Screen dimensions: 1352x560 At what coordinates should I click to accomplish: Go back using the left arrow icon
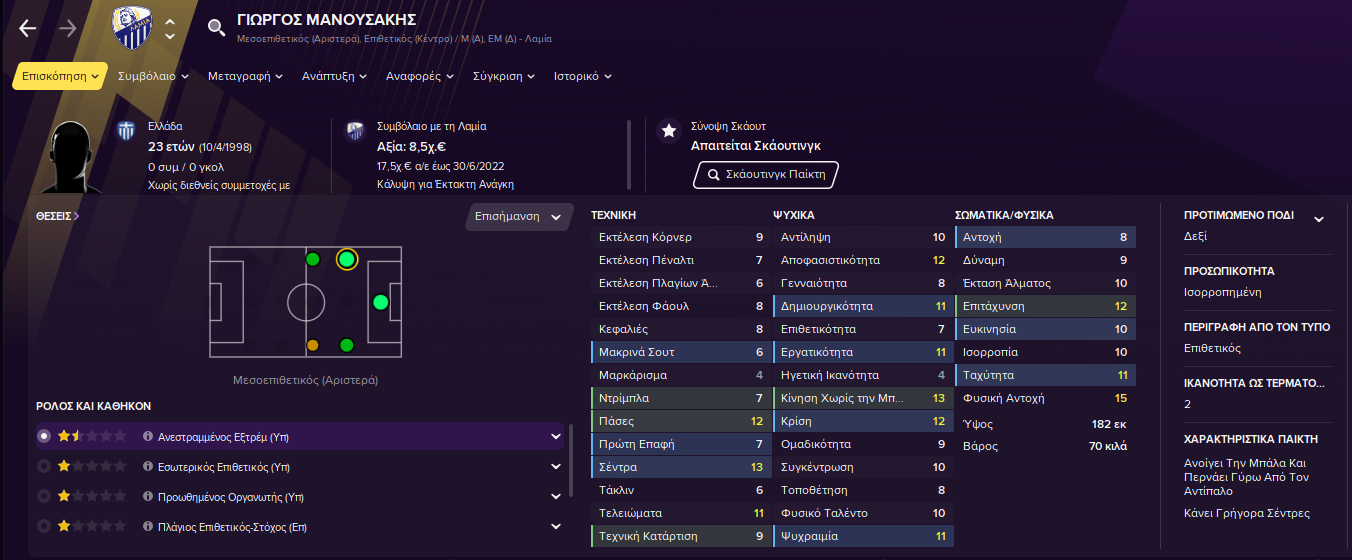point(28,28)
